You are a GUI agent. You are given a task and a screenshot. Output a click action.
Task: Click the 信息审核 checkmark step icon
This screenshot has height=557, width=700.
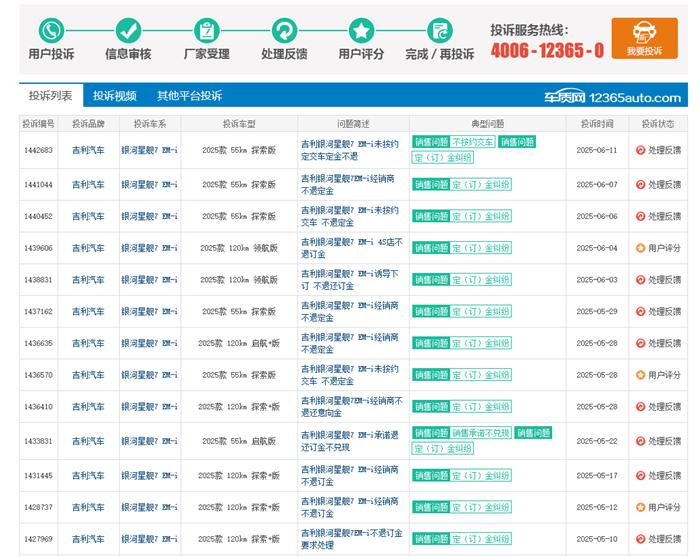[x=129, y=30]
